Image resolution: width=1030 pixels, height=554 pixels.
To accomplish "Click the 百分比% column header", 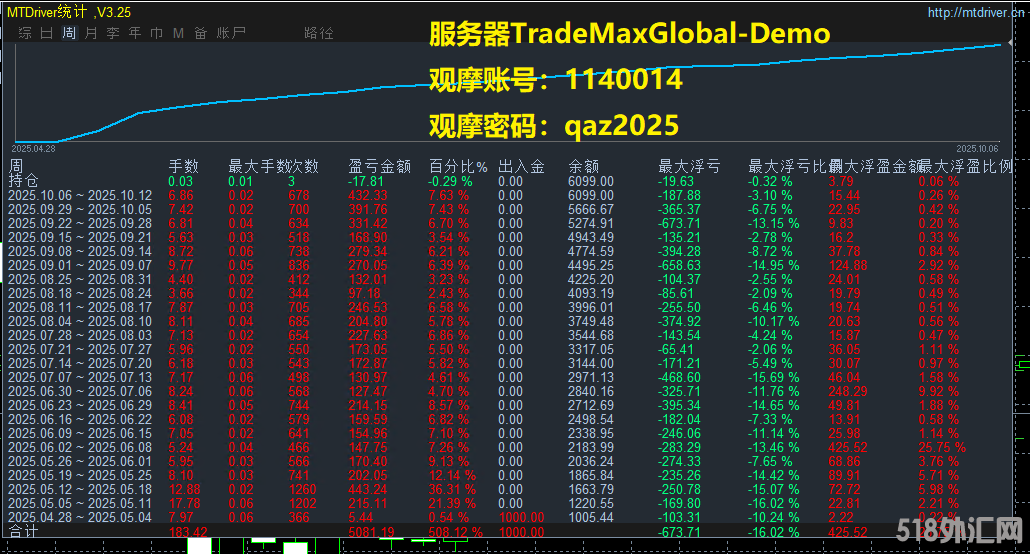I will tap(459, 166).
